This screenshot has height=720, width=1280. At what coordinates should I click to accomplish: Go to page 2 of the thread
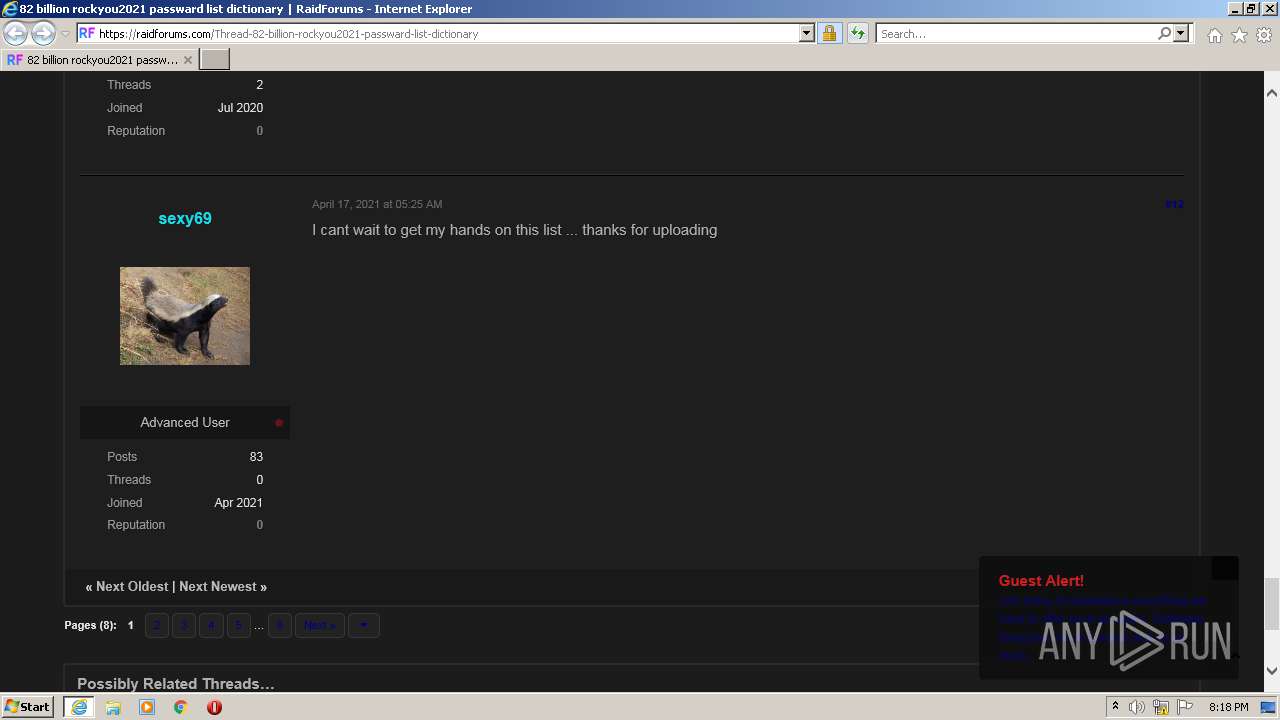tap(156, 625)
